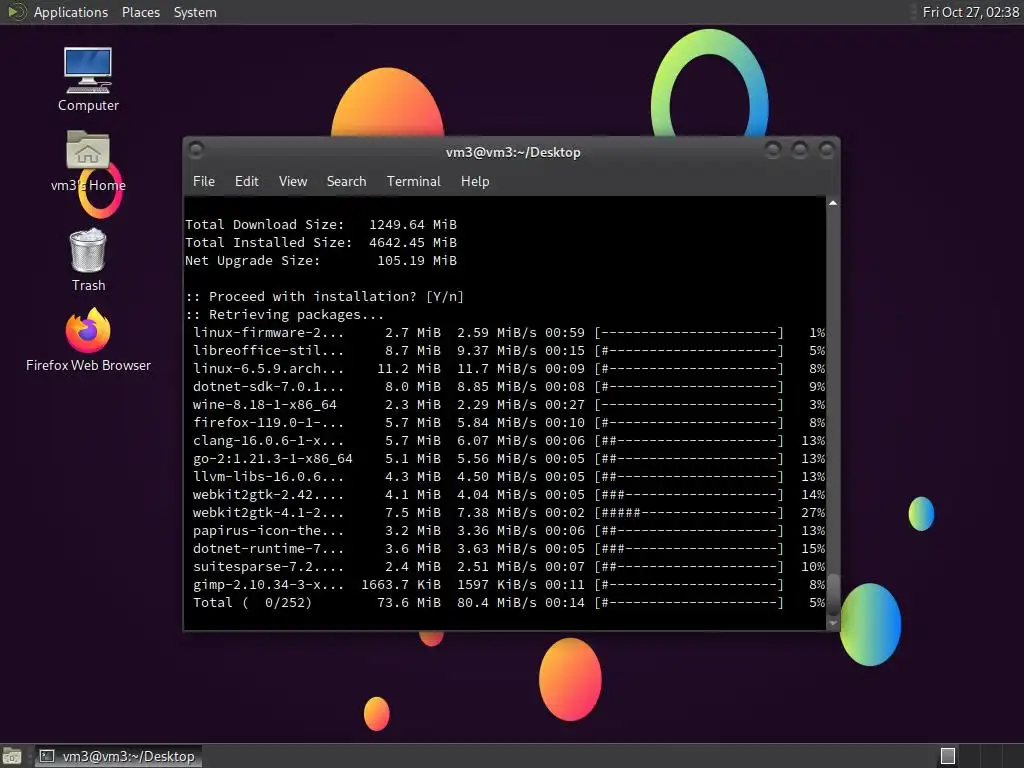
Task: Close the terminal window
Action: click(827, 150)
